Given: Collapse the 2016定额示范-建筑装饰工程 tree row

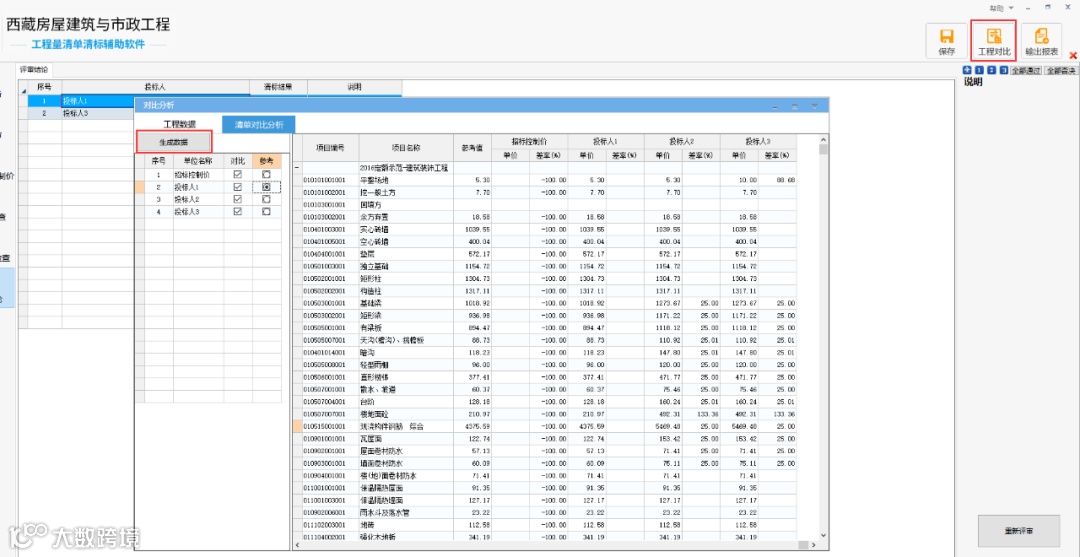Looking at the screenshot, I should 297,167.
